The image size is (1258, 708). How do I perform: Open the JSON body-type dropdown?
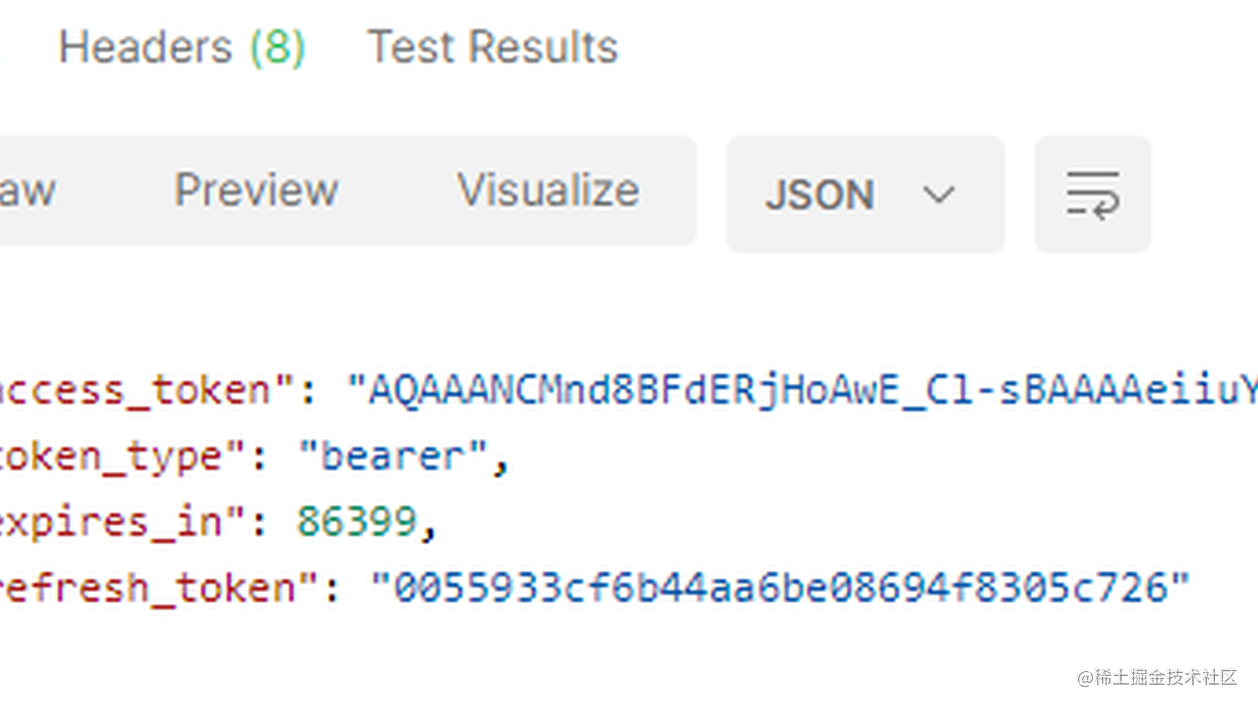865,195
